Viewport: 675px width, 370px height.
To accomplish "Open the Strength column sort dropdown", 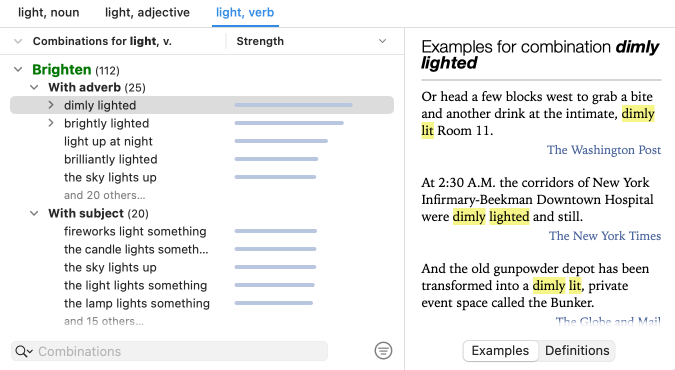I will (382, 41).
